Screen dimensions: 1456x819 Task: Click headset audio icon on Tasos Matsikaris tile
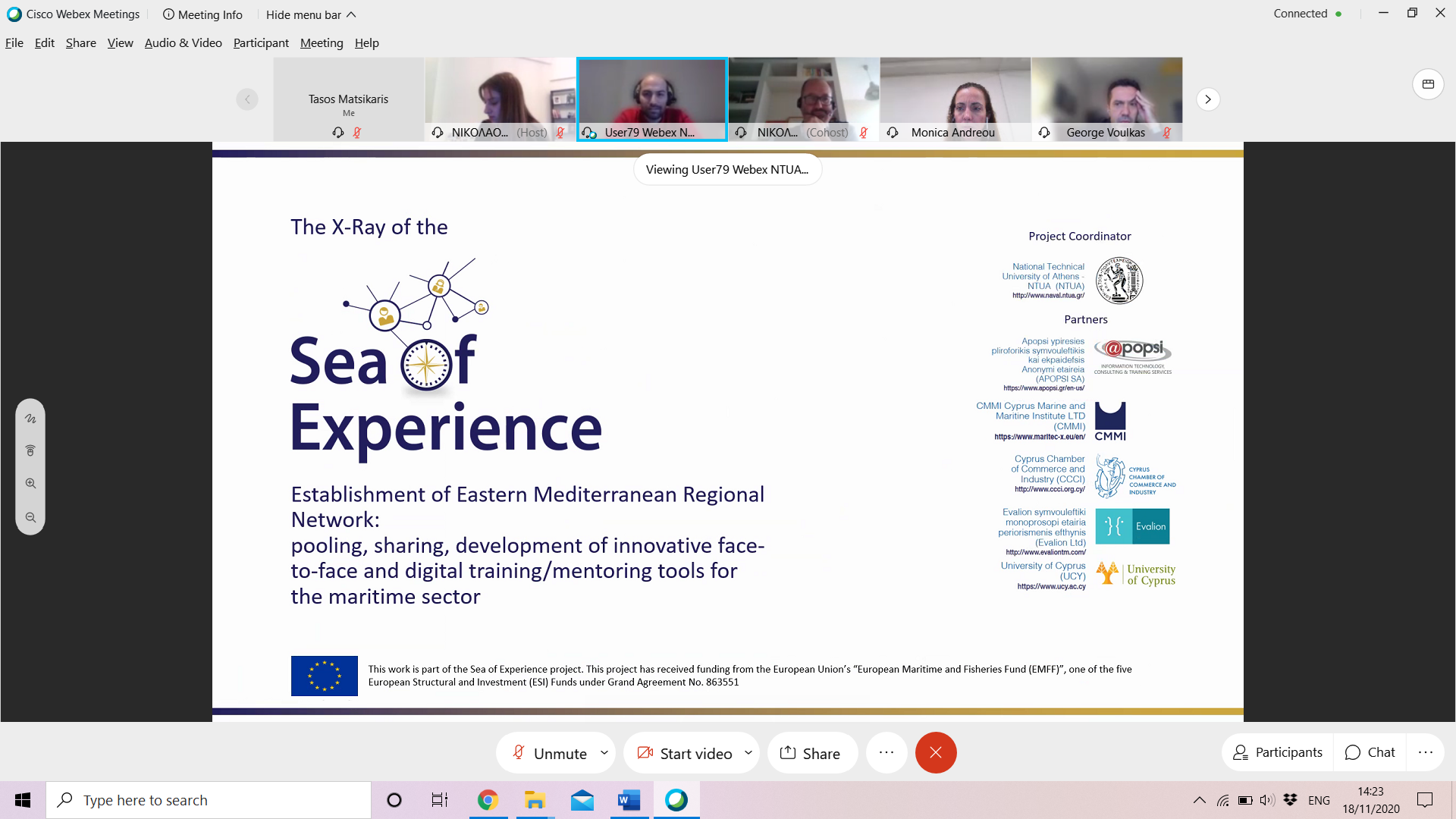[x=338, y=133]
